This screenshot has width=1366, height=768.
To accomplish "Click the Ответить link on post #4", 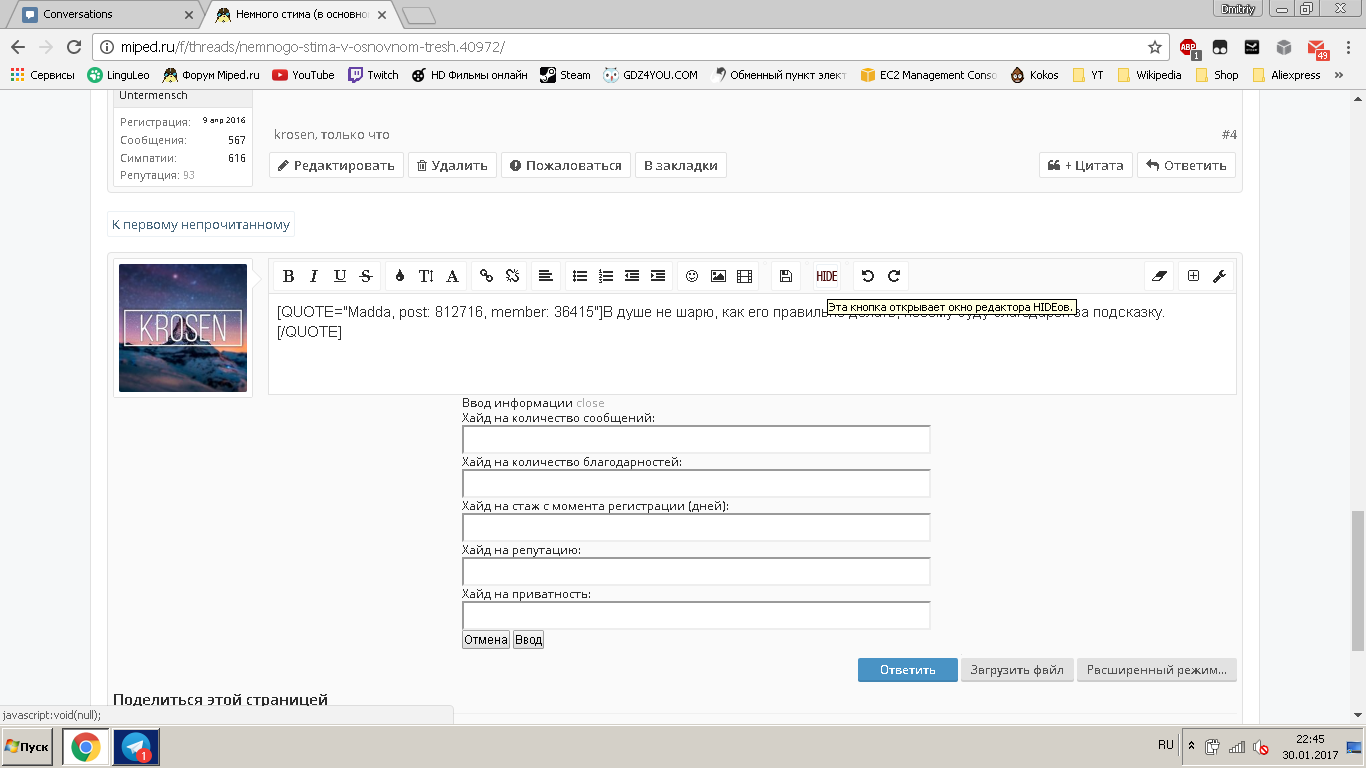I will [1186, 165].
